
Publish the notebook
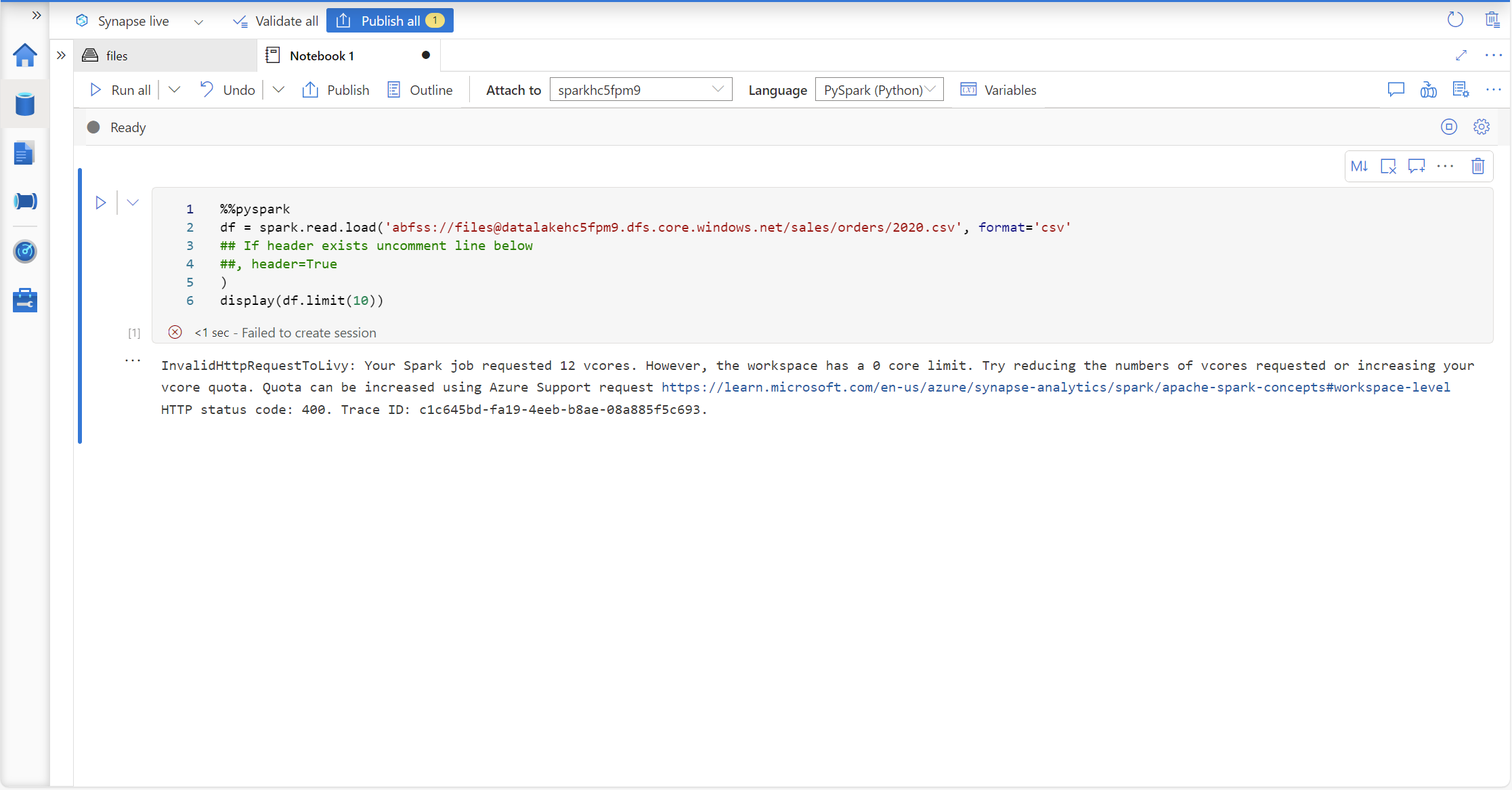(x=336, y=90)
